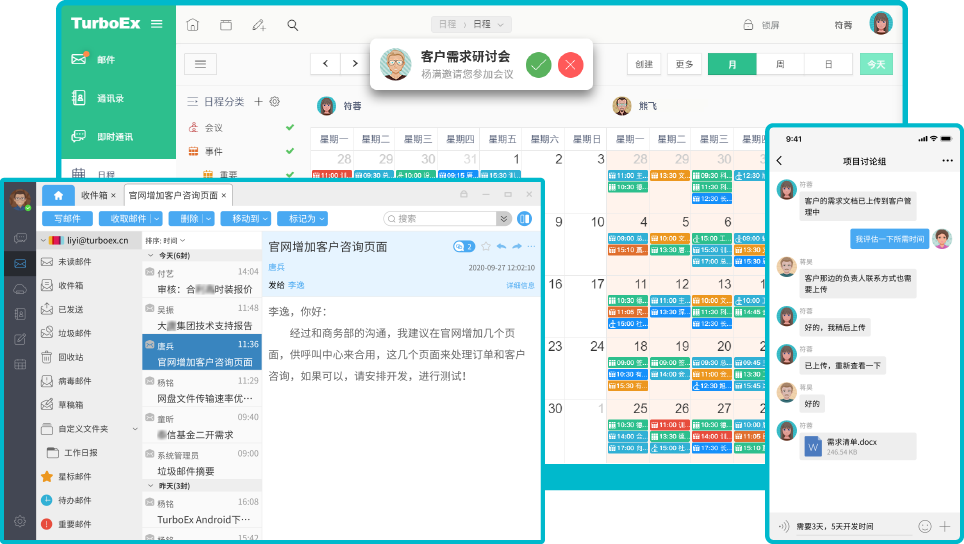The width and height of the screenshot is (964, 544).
Task: Open the search icon in the top toolbar
Action: coord(293,25)
